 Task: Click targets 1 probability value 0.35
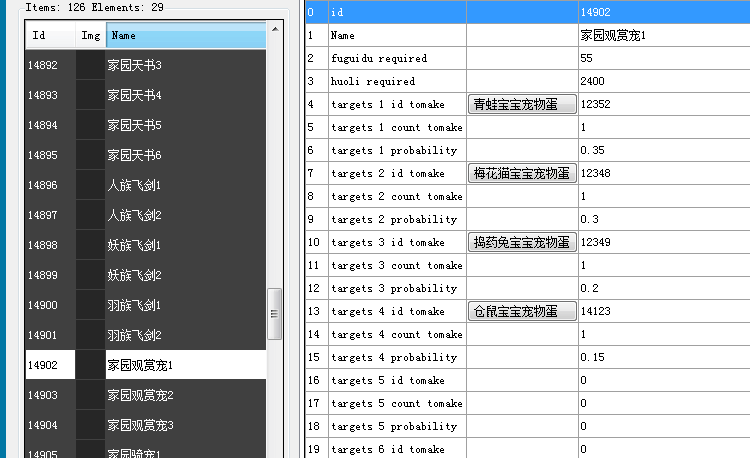[x=664, y=150]
